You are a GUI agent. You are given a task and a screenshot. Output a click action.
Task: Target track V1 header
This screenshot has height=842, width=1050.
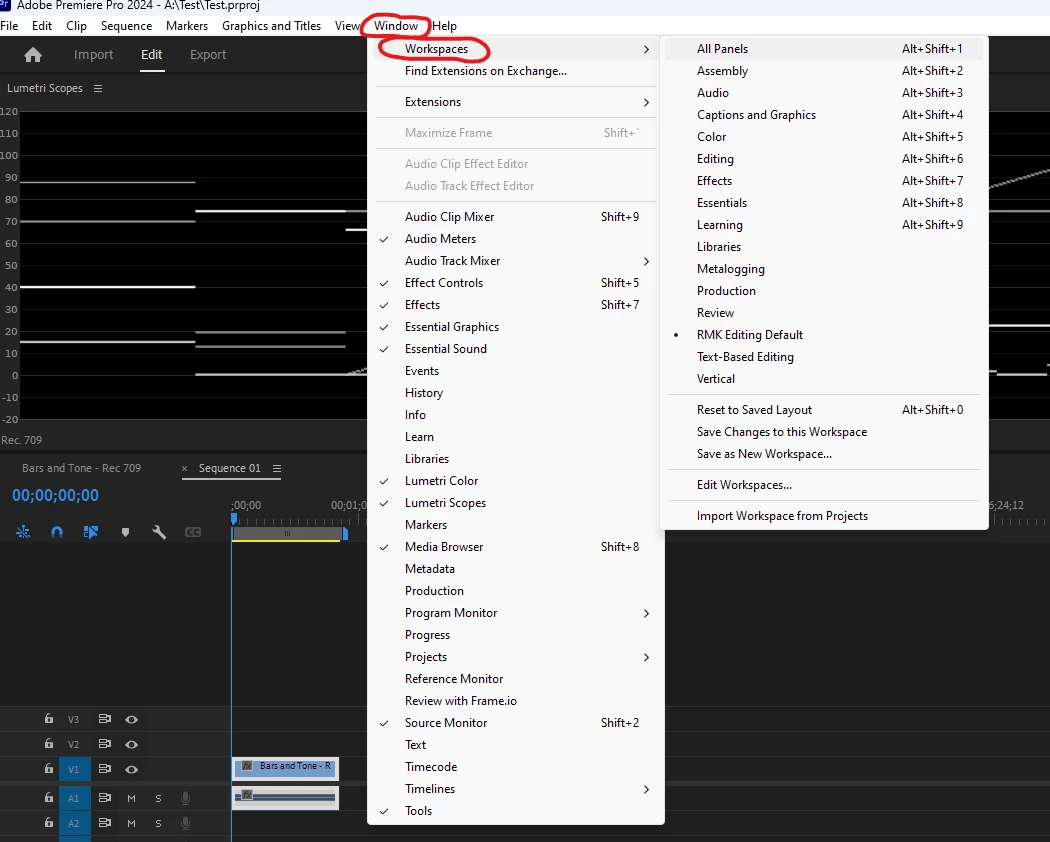[x=74, y=769]
